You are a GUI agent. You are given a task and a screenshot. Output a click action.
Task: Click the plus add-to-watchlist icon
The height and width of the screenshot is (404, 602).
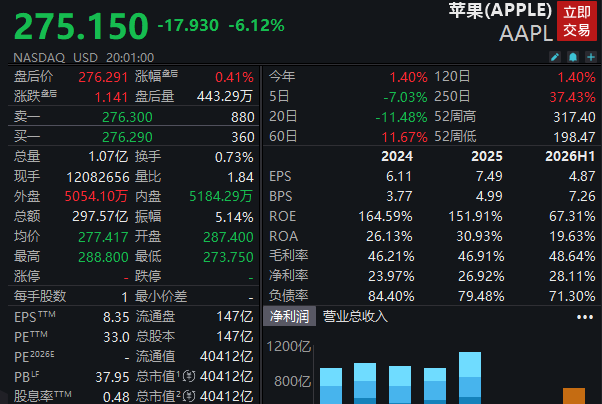pos(591,57)
